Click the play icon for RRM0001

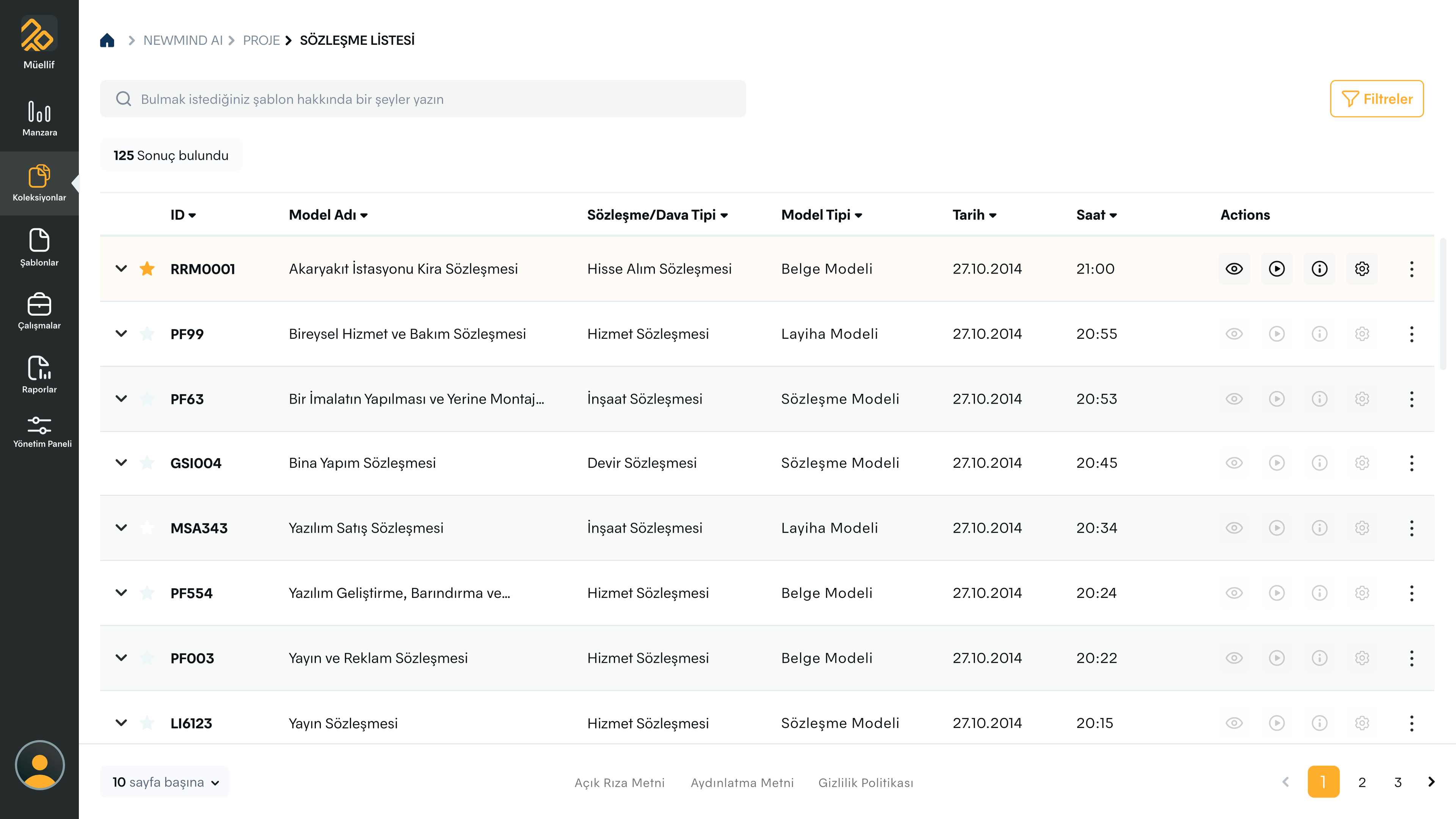click(1276, 269)
